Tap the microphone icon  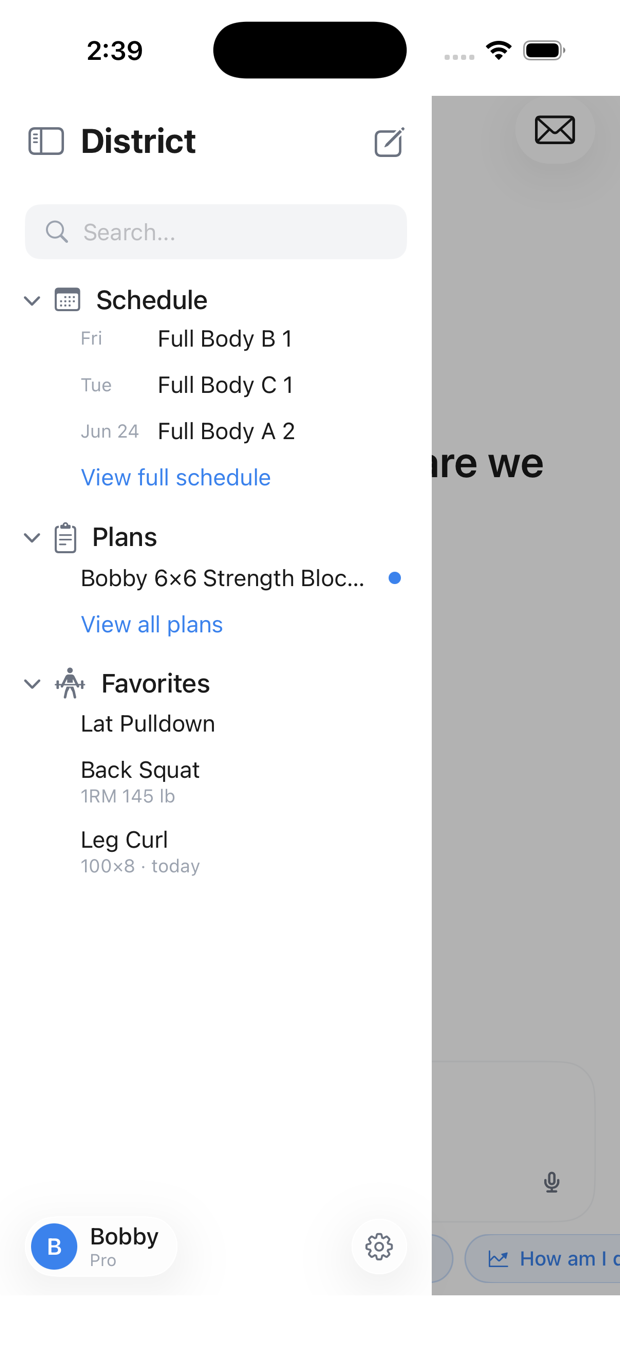pos(552,1182)
